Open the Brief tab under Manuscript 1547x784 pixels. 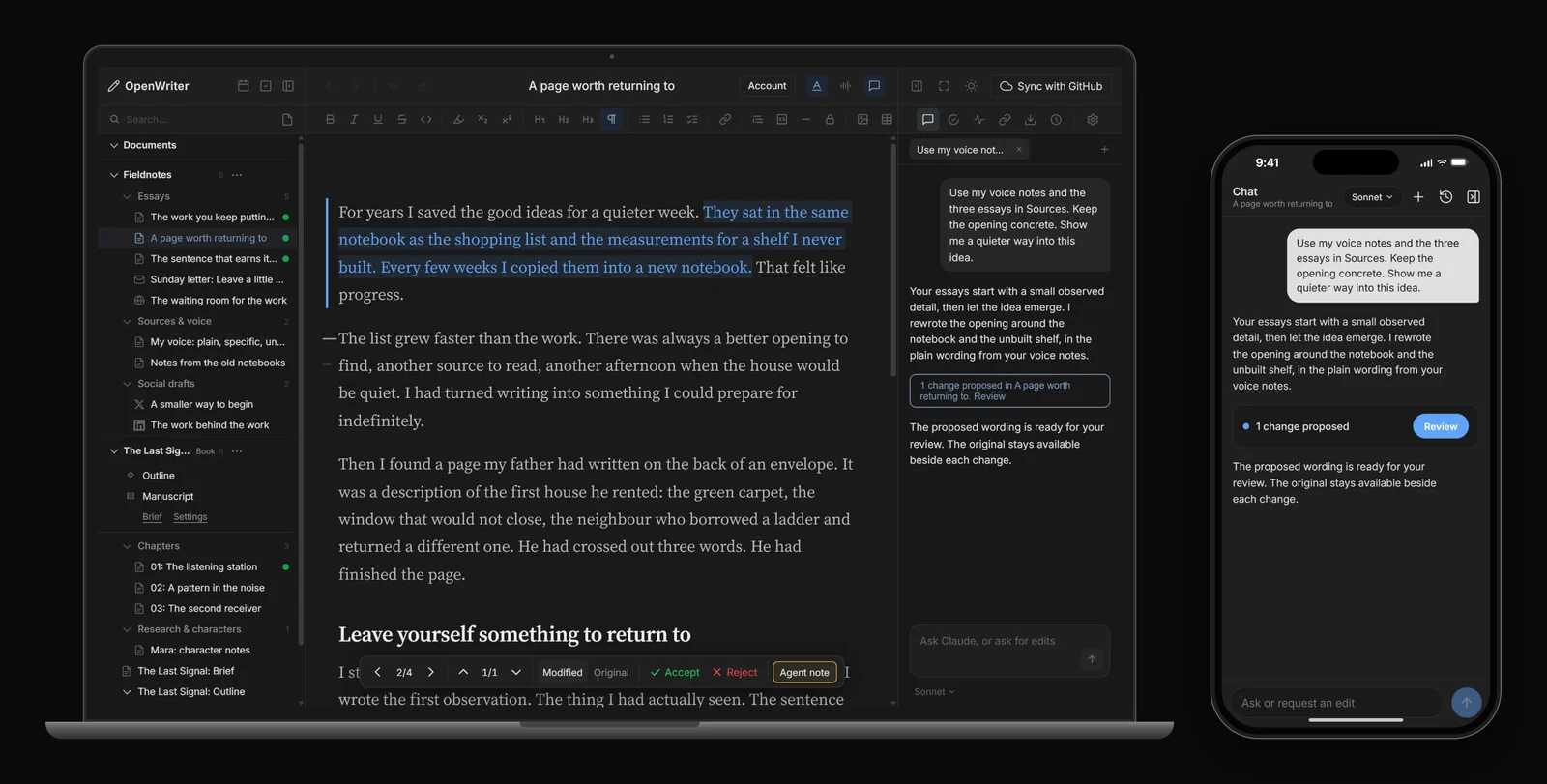tap(152, 517)
